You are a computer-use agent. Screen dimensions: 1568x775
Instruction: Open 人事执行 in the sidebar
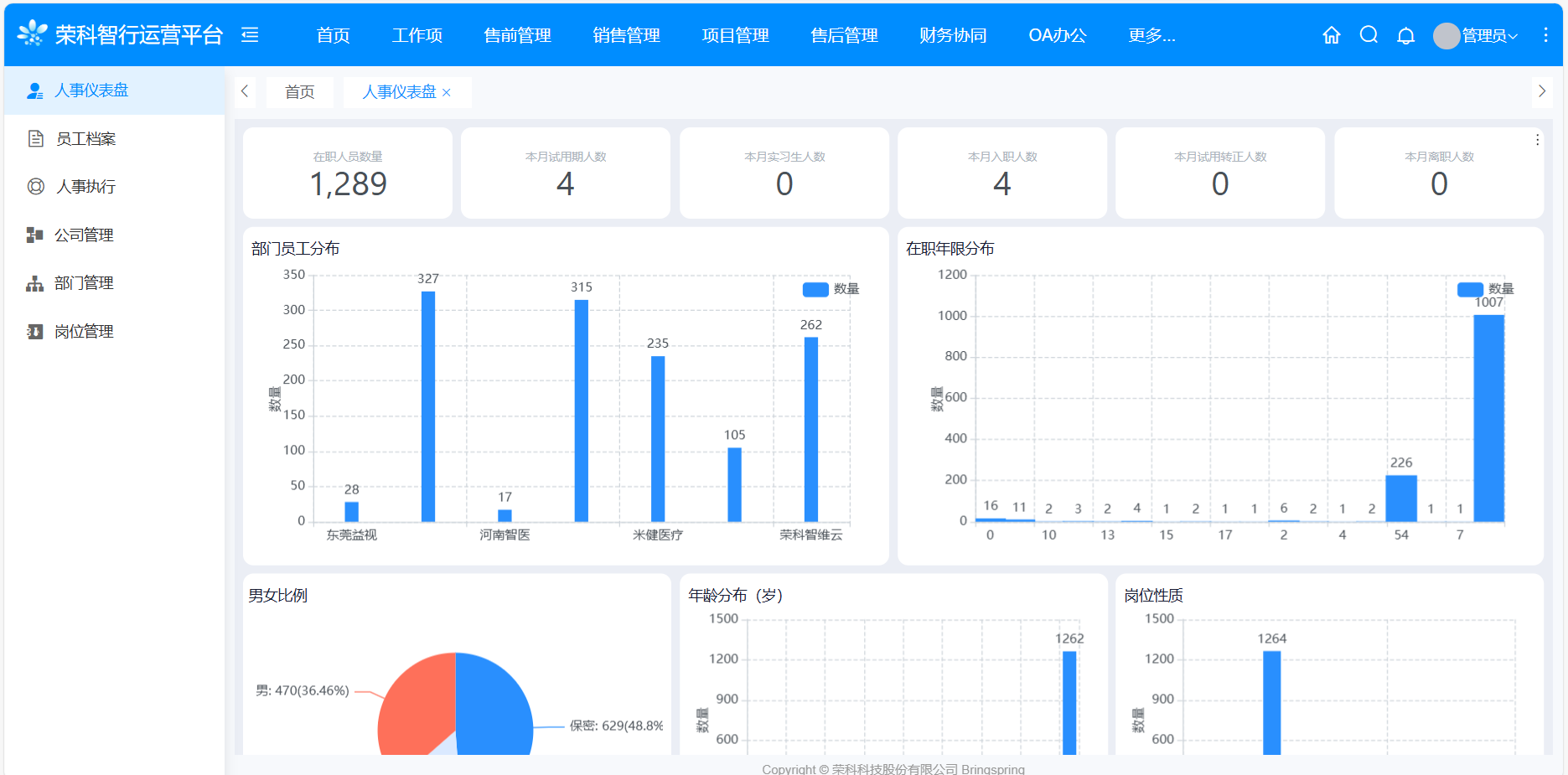click(x=85, y=187)
